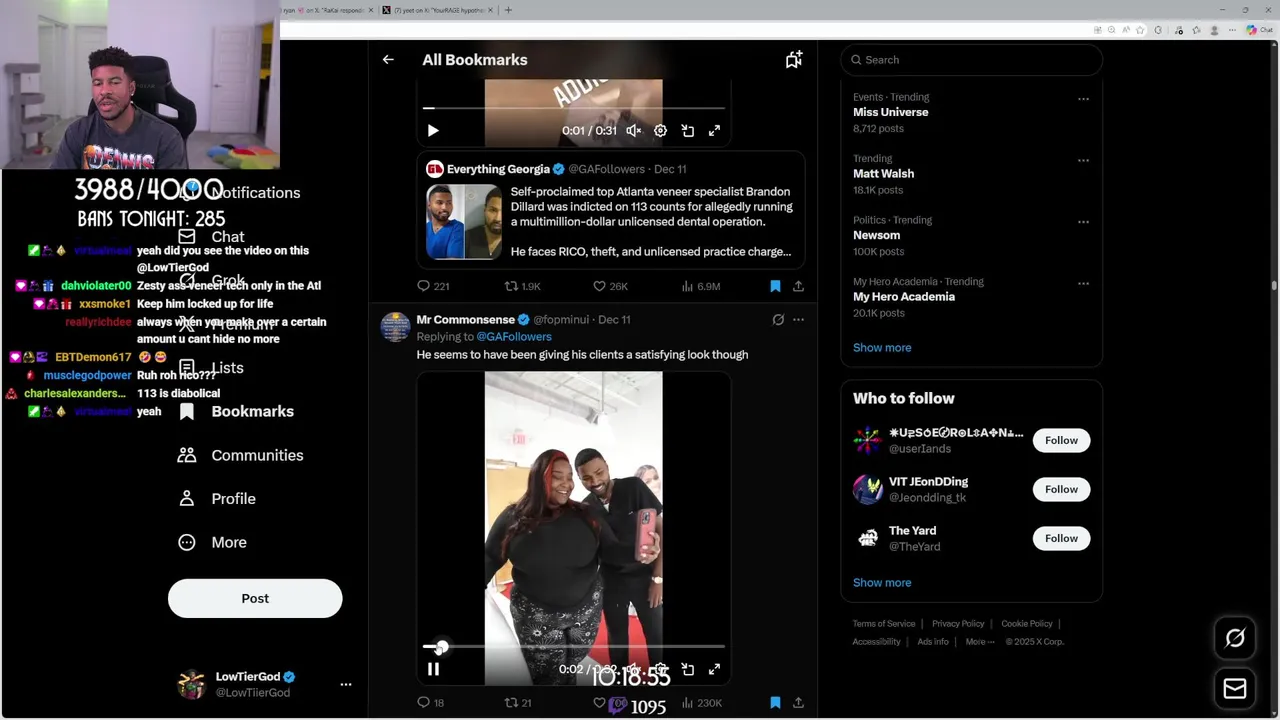The image size is (1280, 720).
Task: Open more options on Mr Commonsense post
Action: click(x=798, y=320)
